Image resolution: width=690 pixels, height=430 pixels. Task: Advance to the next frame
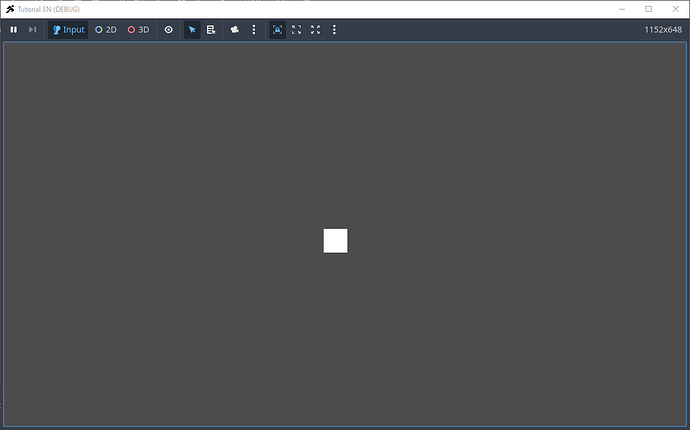point(32,30)
